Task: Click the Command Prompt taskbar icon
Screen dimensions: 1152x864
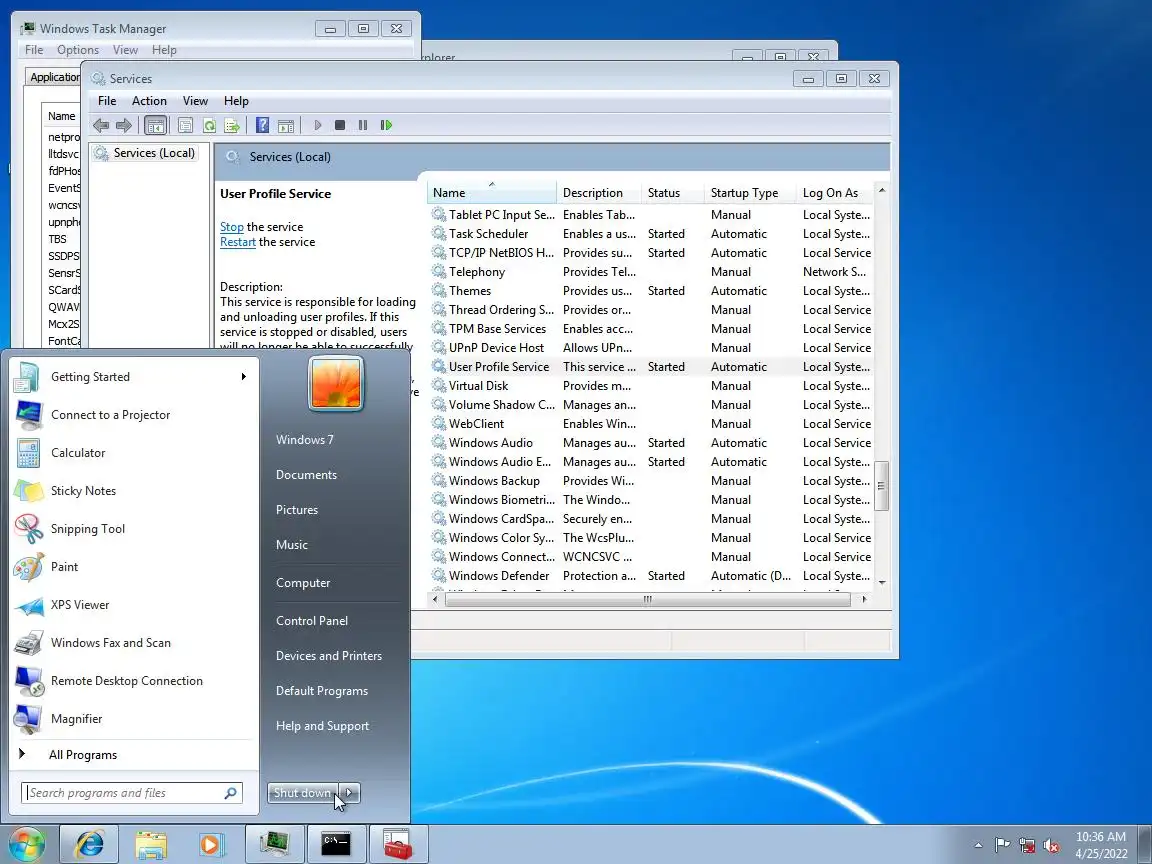Action: (336, 844)
